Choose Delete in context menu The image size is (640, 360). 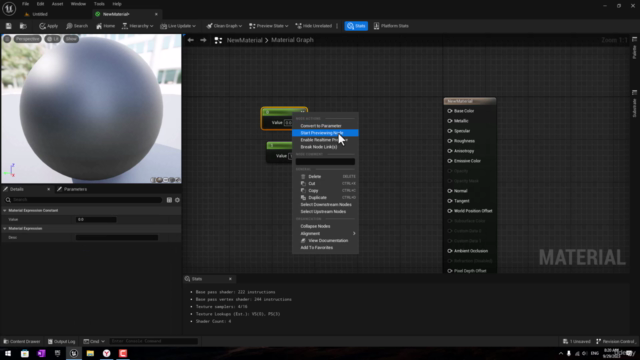(x=325, y=176)
